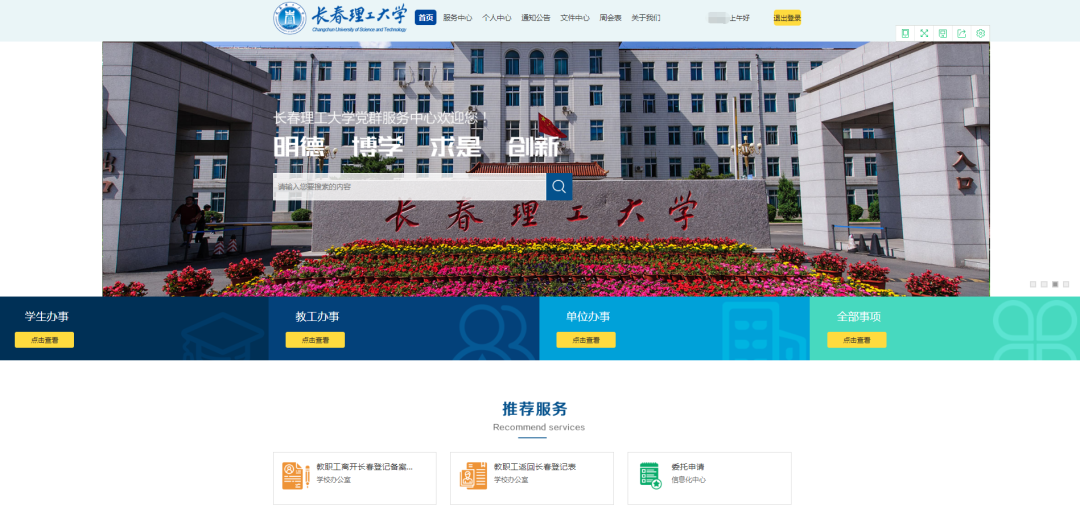Select the fourth banner carousel dot
1080x510 pixels.
point(1066,284)
